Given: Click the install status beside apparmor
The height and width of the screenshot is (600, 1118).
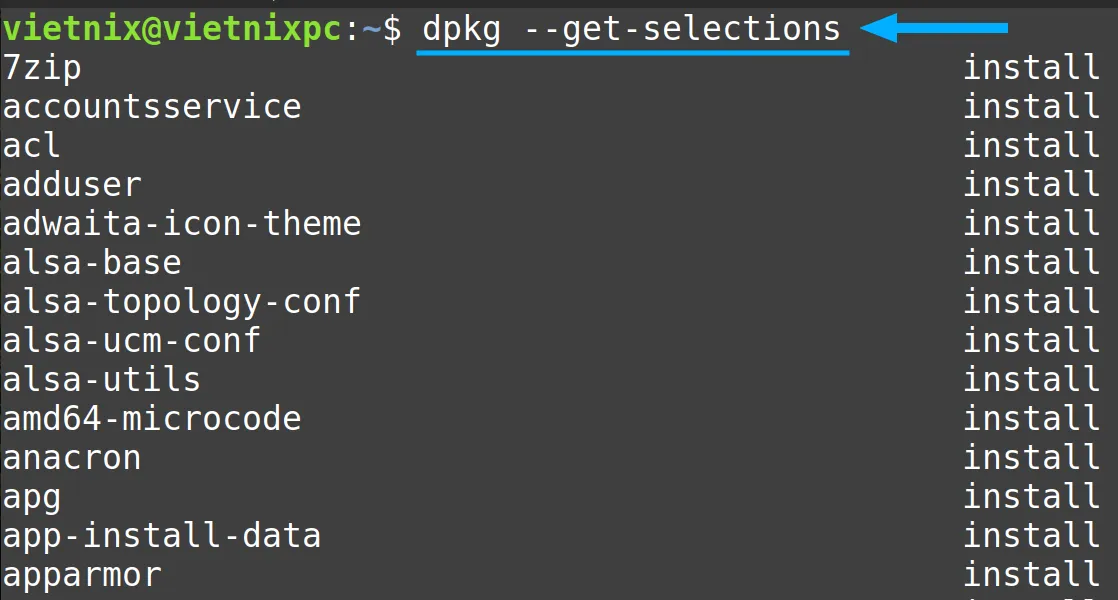Looking at the screenshot, I should point(1031,574).
